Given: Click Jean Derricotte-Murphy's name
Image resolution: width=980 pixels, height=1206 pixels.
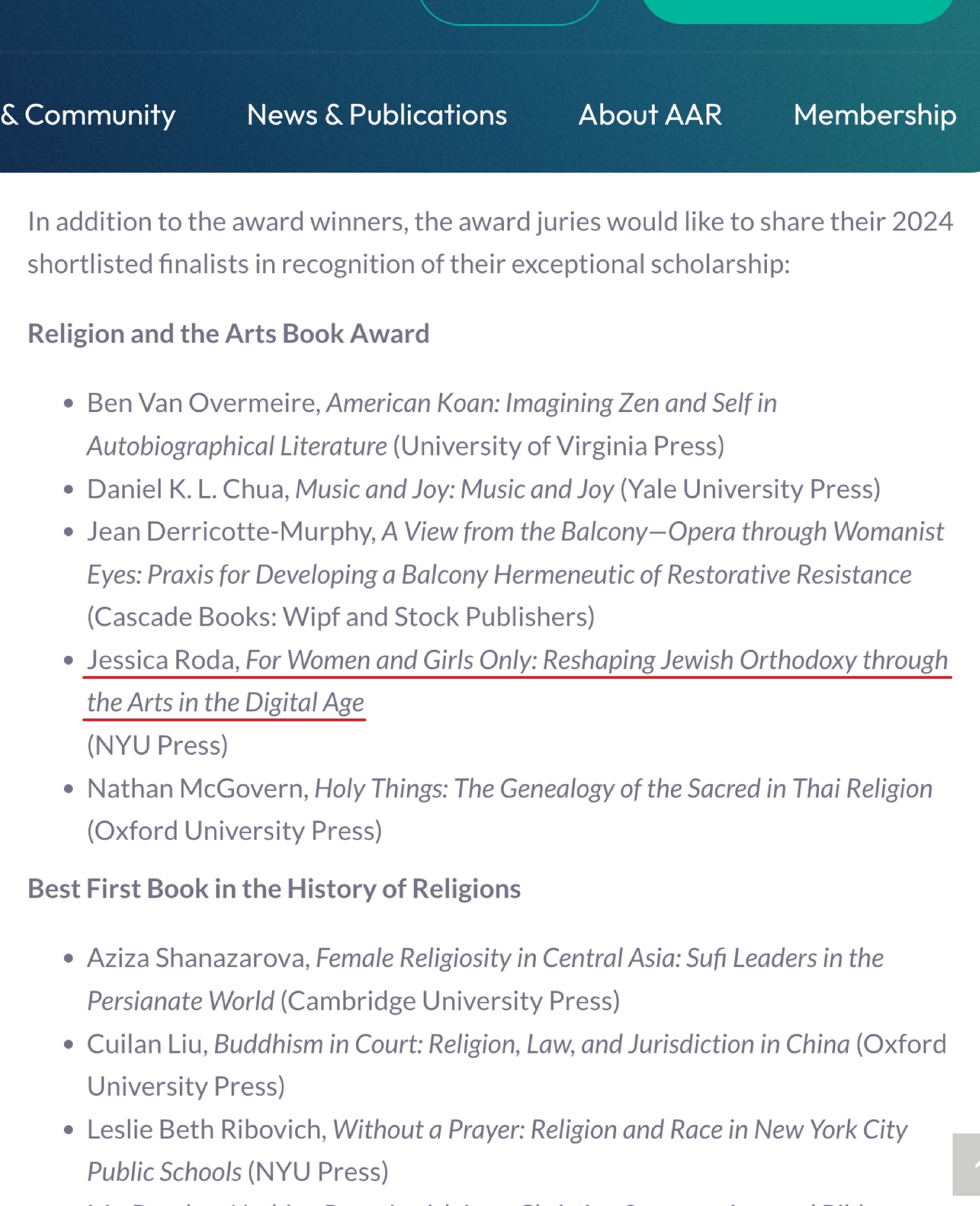Looking at the screenshot, I should 231,532.
